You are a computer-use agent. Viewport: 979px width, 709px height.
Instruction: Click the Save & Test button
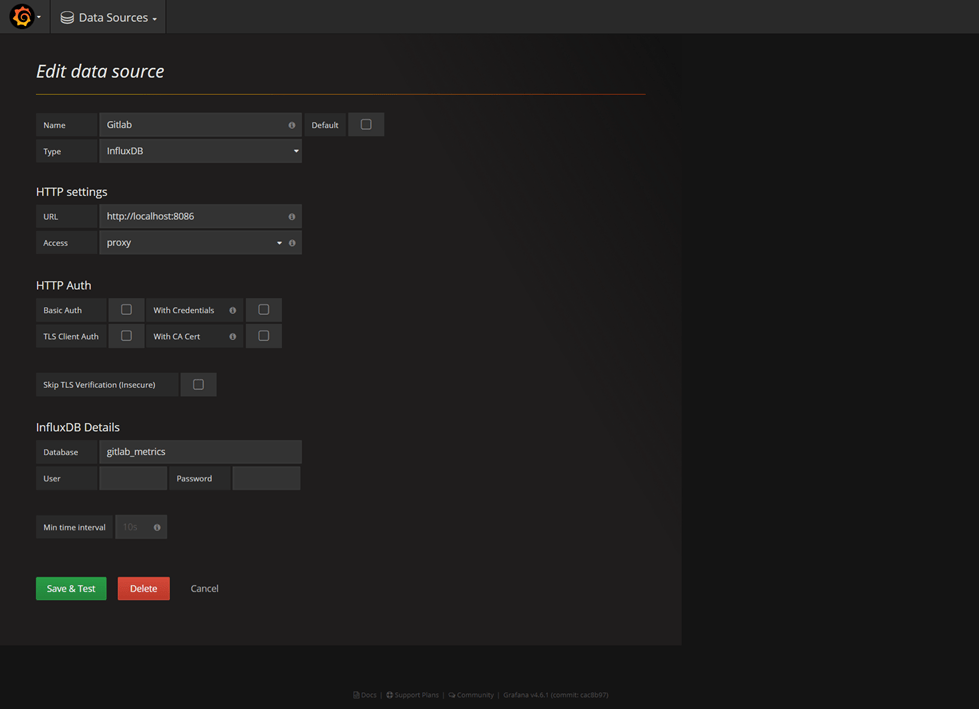click(71, 589)
